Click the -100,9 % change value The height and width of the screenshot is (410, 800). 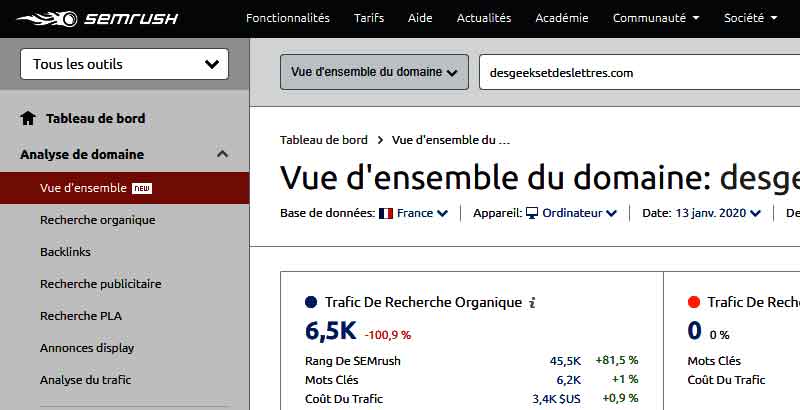point(388,335)
